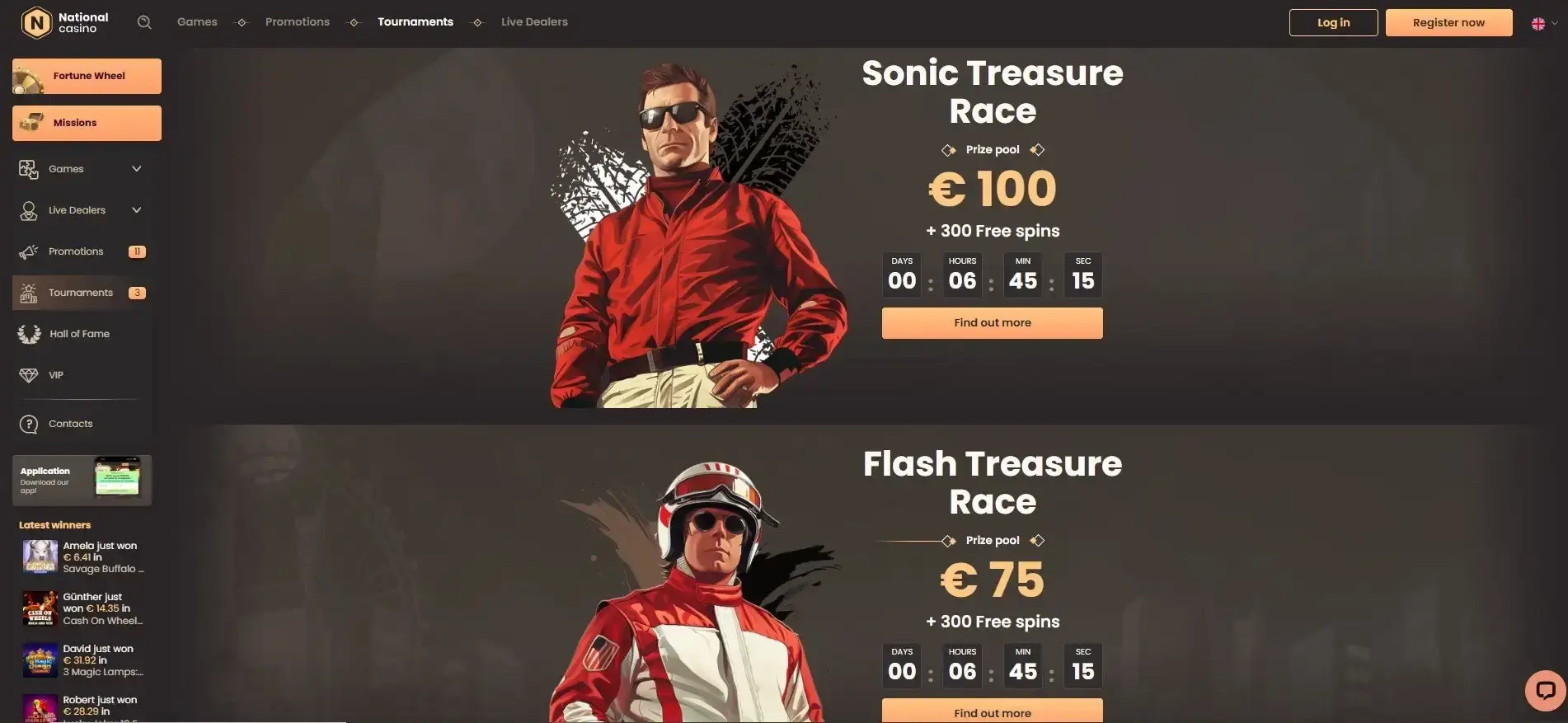Click the Log in button
1568x723 pixels.
(x=1333, y=22)
